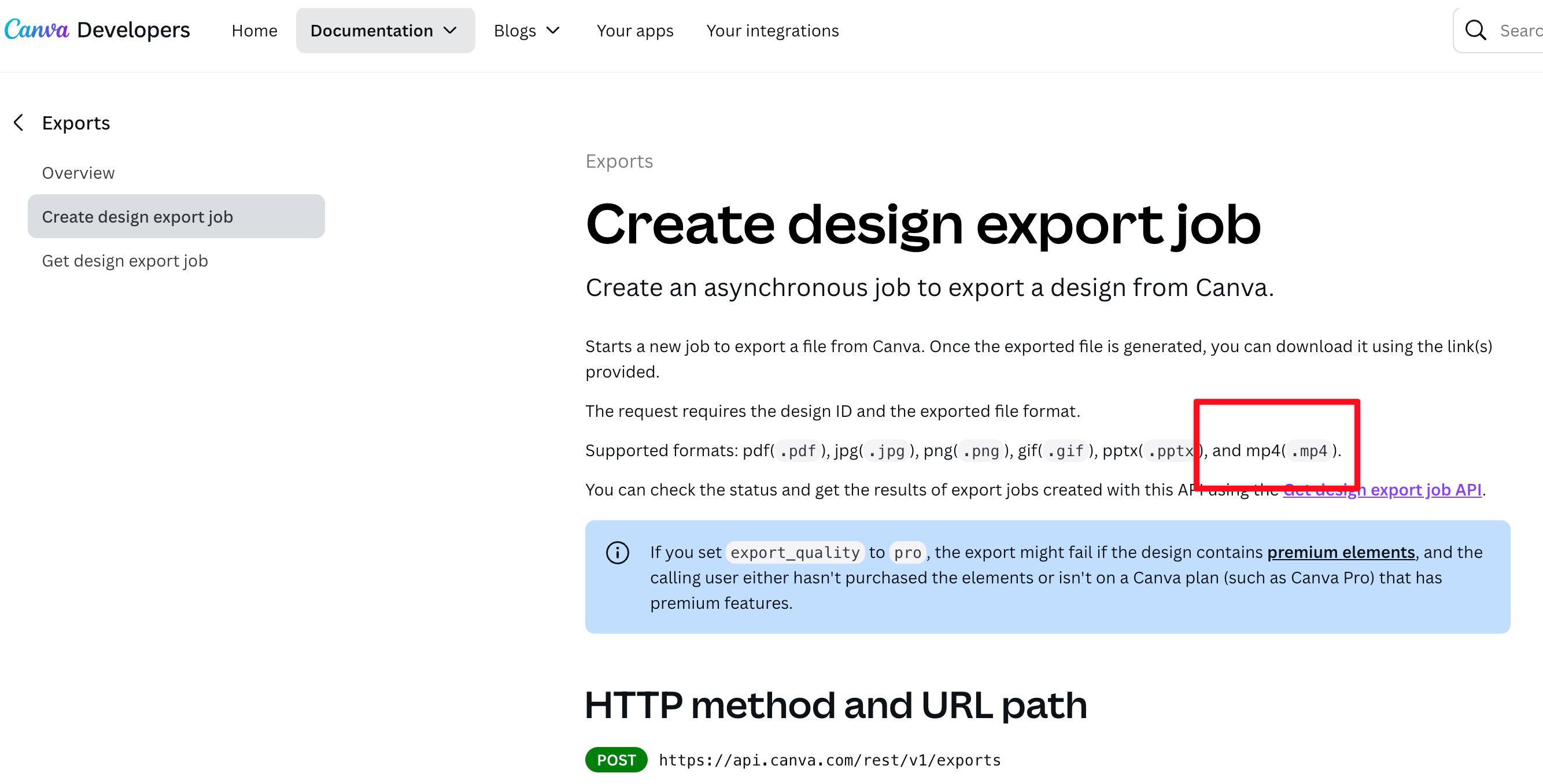Click the .pdf format code
Viewport: 1543px width, 784px height.
tap(798, 451)
